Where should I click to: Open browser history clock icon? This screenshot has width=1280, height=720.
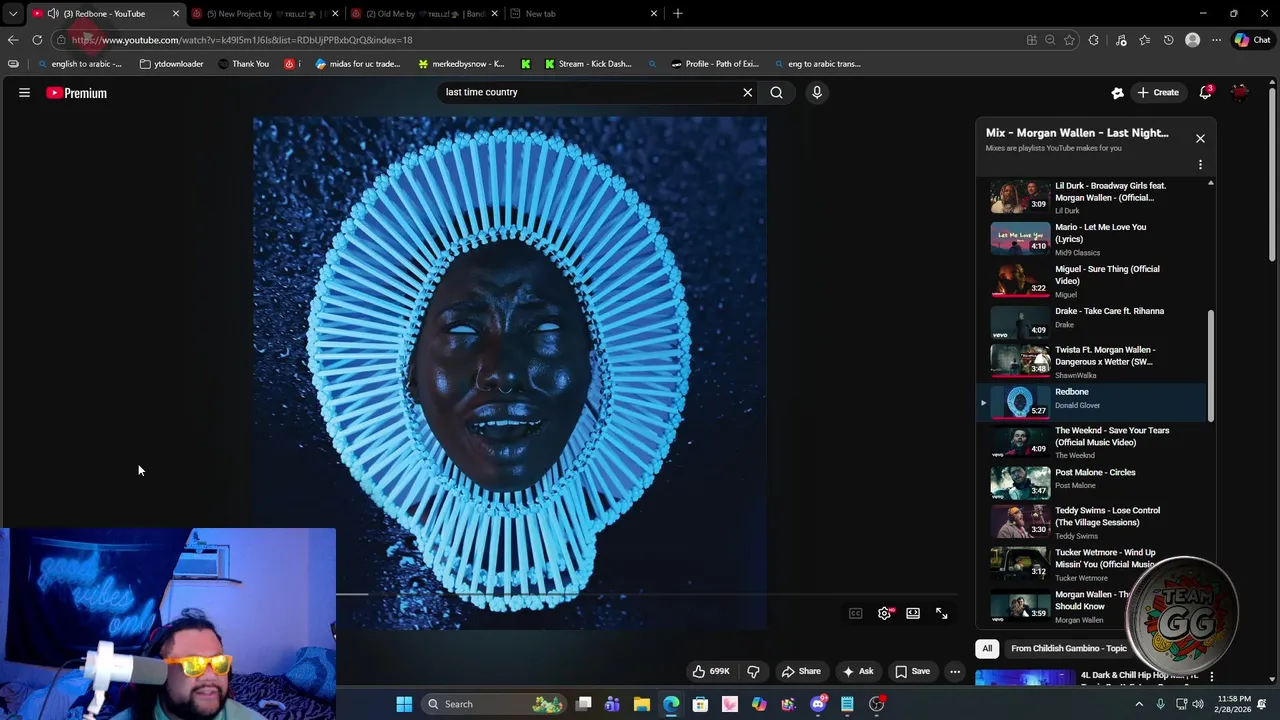[1168, 40]
